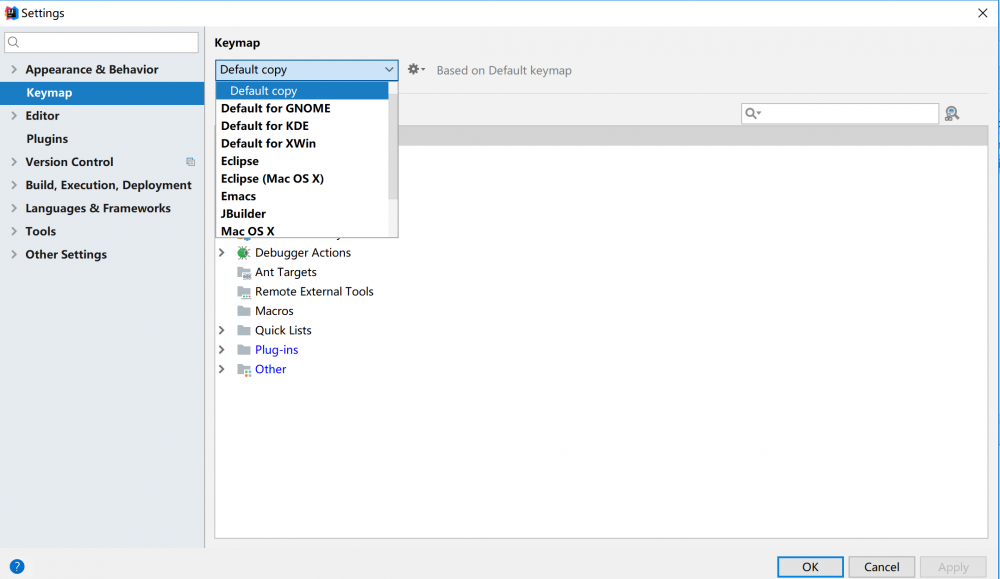Screen dimensions: 1000x579
Task: Click the search magnifier in keymap filter
Action: [753, 114]
